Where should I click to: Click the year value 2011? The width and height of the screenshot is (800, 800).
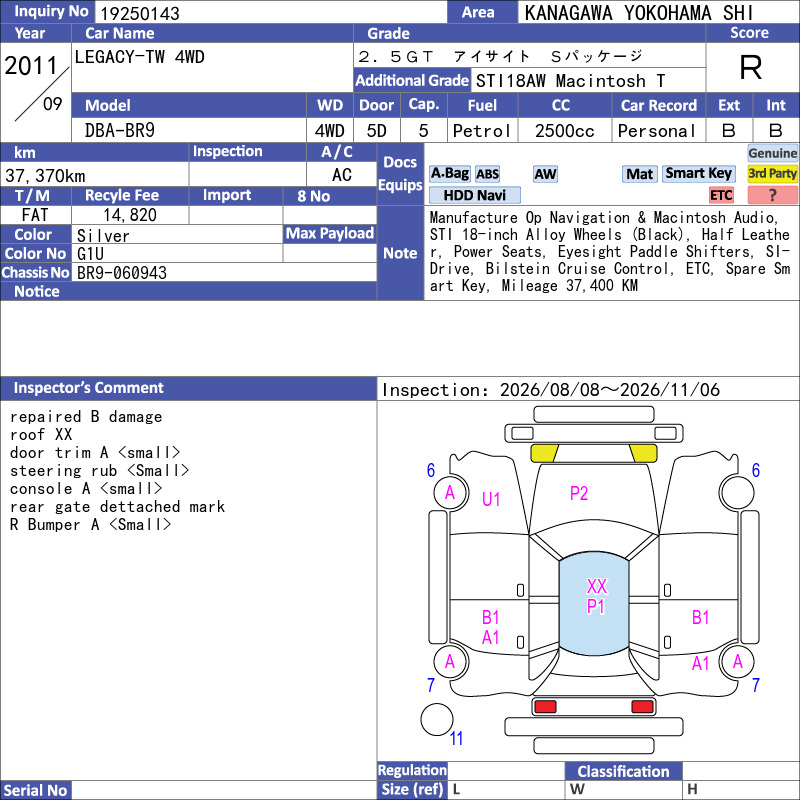(31, 66)
